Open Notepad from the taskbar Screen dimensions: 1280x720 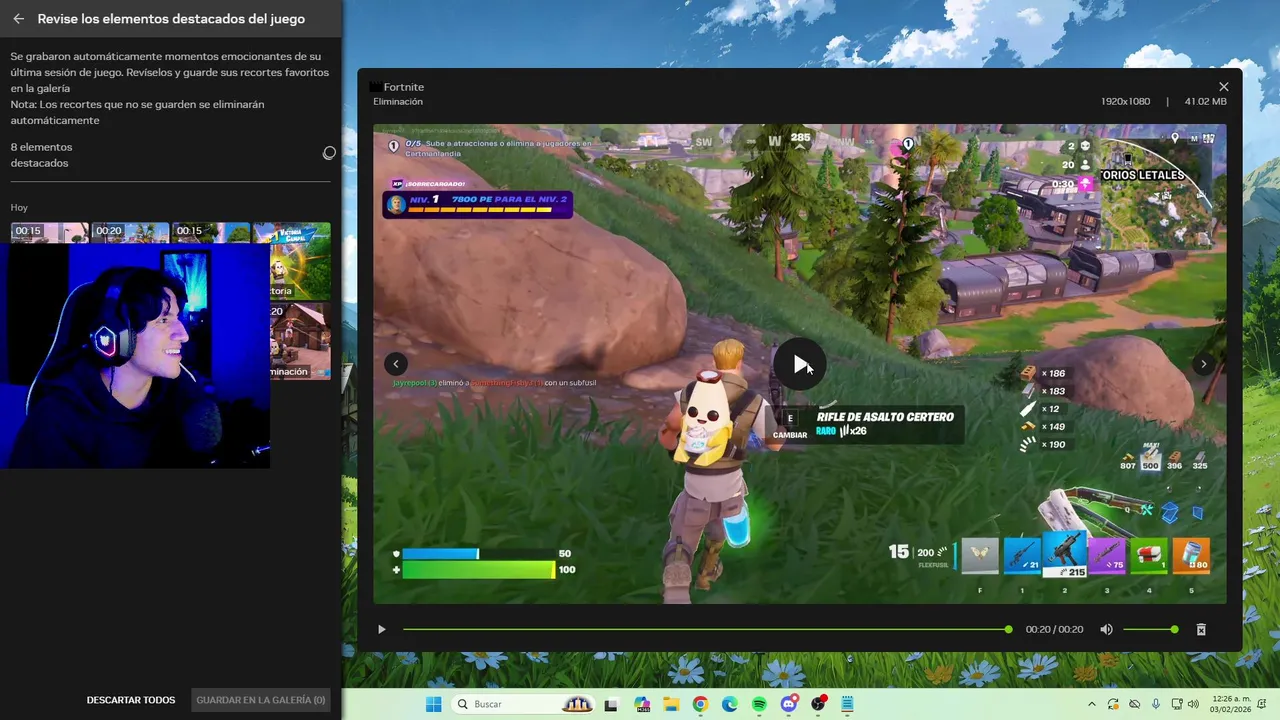click(847, 704)
